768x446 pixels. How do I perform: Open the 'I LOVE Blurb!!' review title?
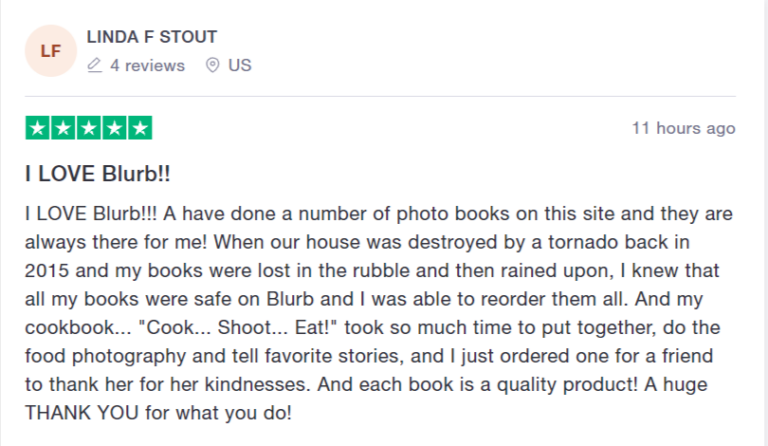(97, 174)
